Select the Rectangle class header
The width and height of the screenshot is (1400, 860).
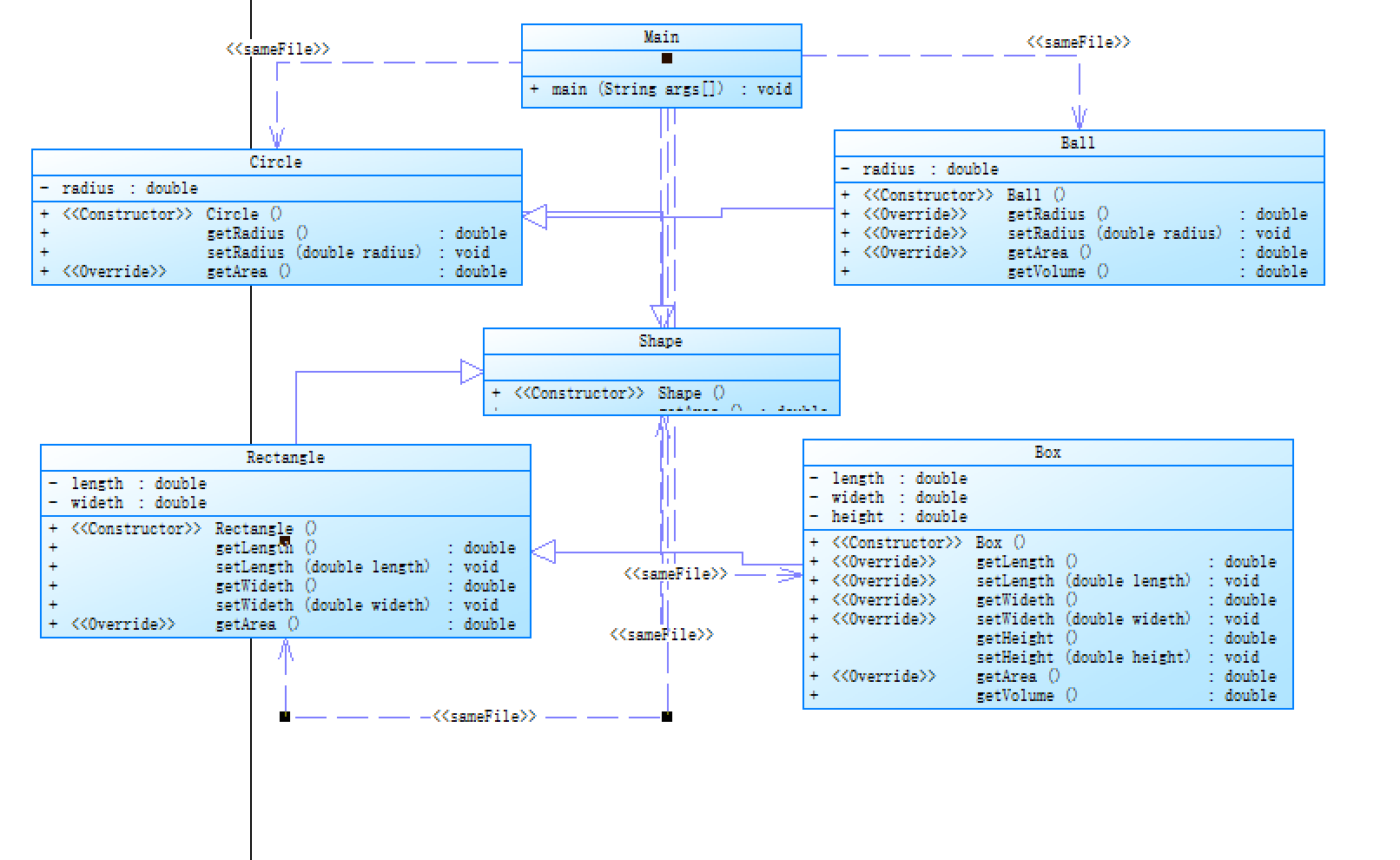pos(285,458)
